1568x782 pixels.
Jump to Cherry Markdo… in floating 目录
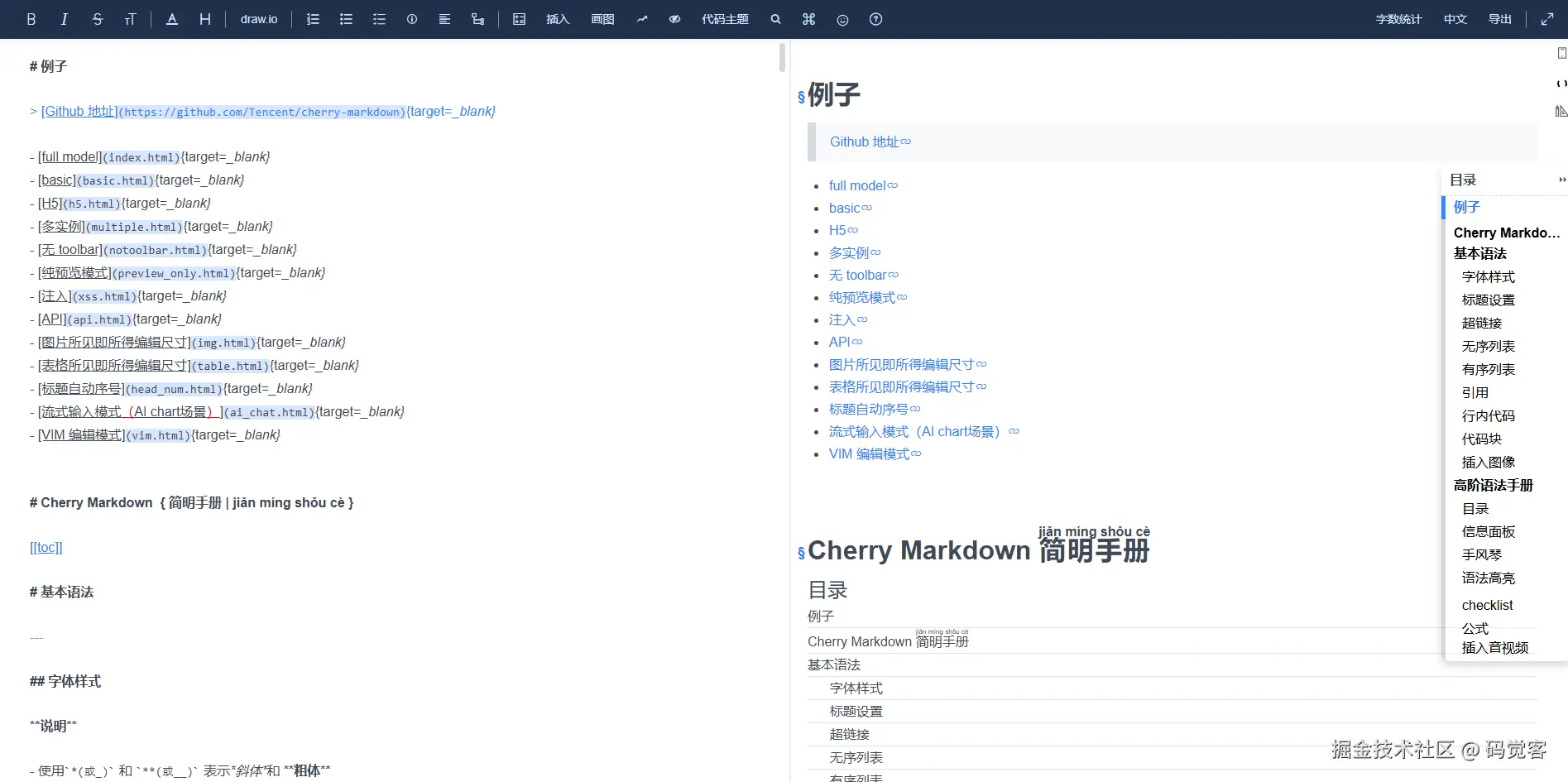(x=1507, y=233)
